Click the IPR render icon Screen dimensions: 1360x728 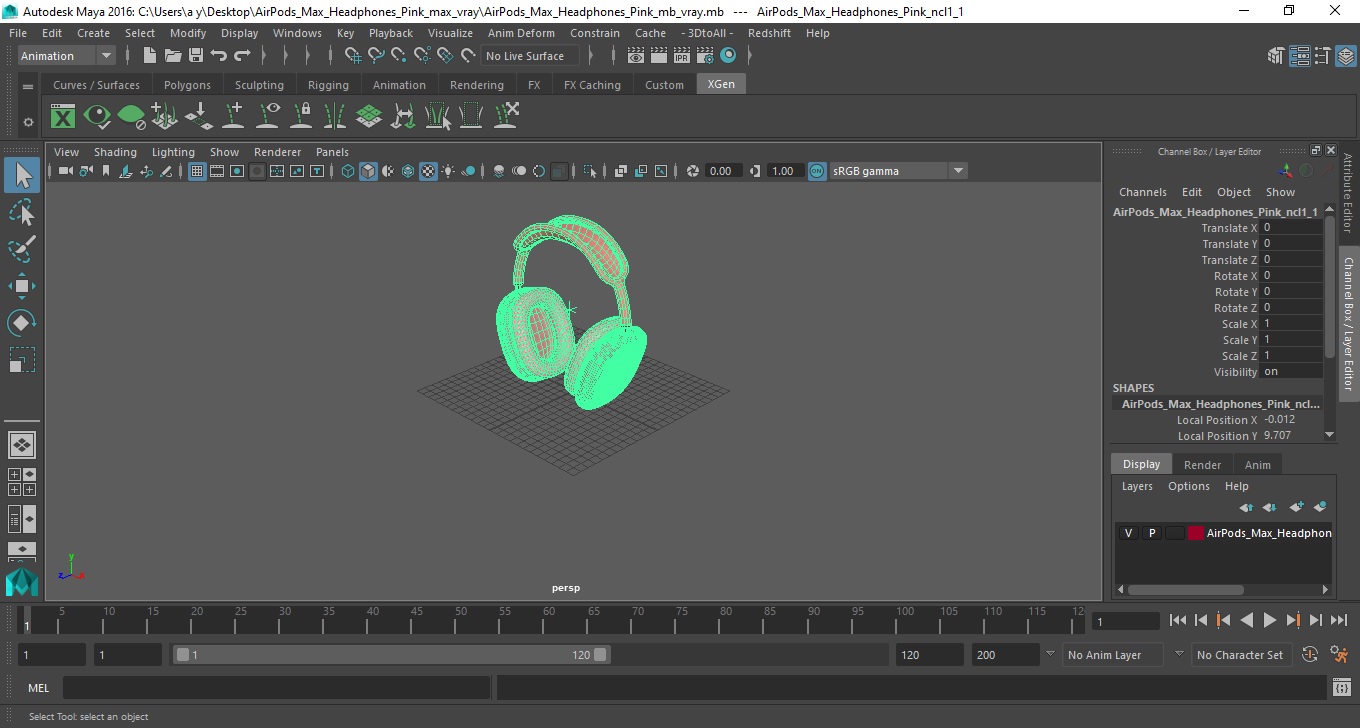pos(682,56)
